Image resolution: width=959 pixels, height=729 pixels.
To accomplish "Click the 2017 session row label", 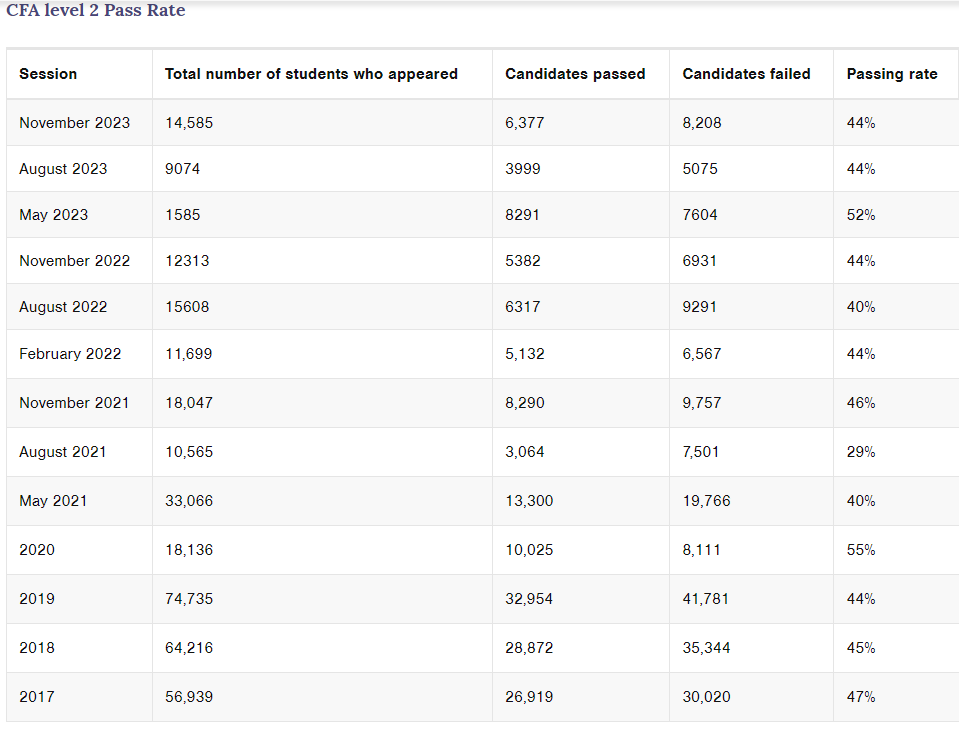I will tap(37, 697).
